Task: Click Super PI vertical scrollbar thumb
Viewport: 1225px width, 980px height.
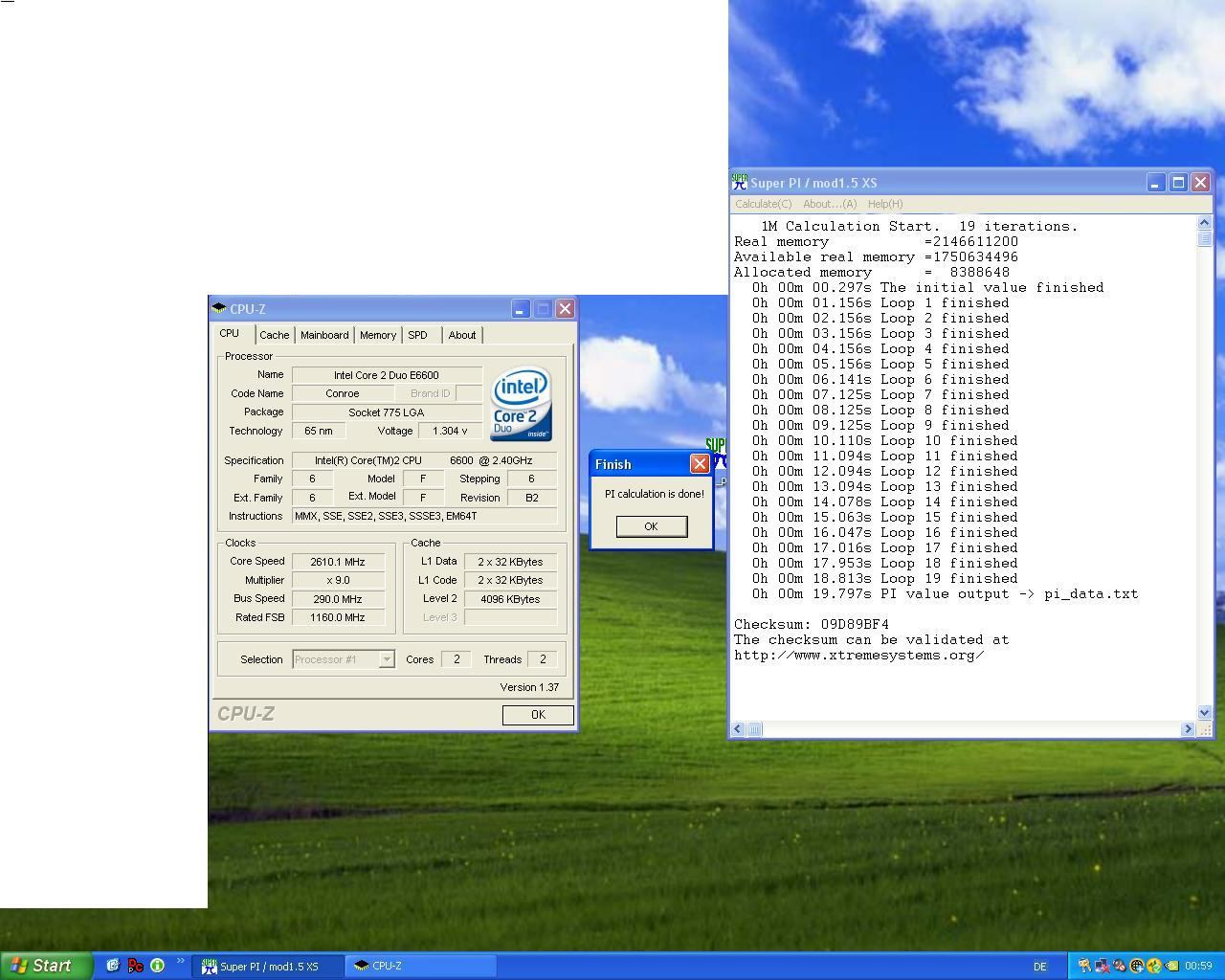Action: pyautogui.click(x=1204, y=238)
